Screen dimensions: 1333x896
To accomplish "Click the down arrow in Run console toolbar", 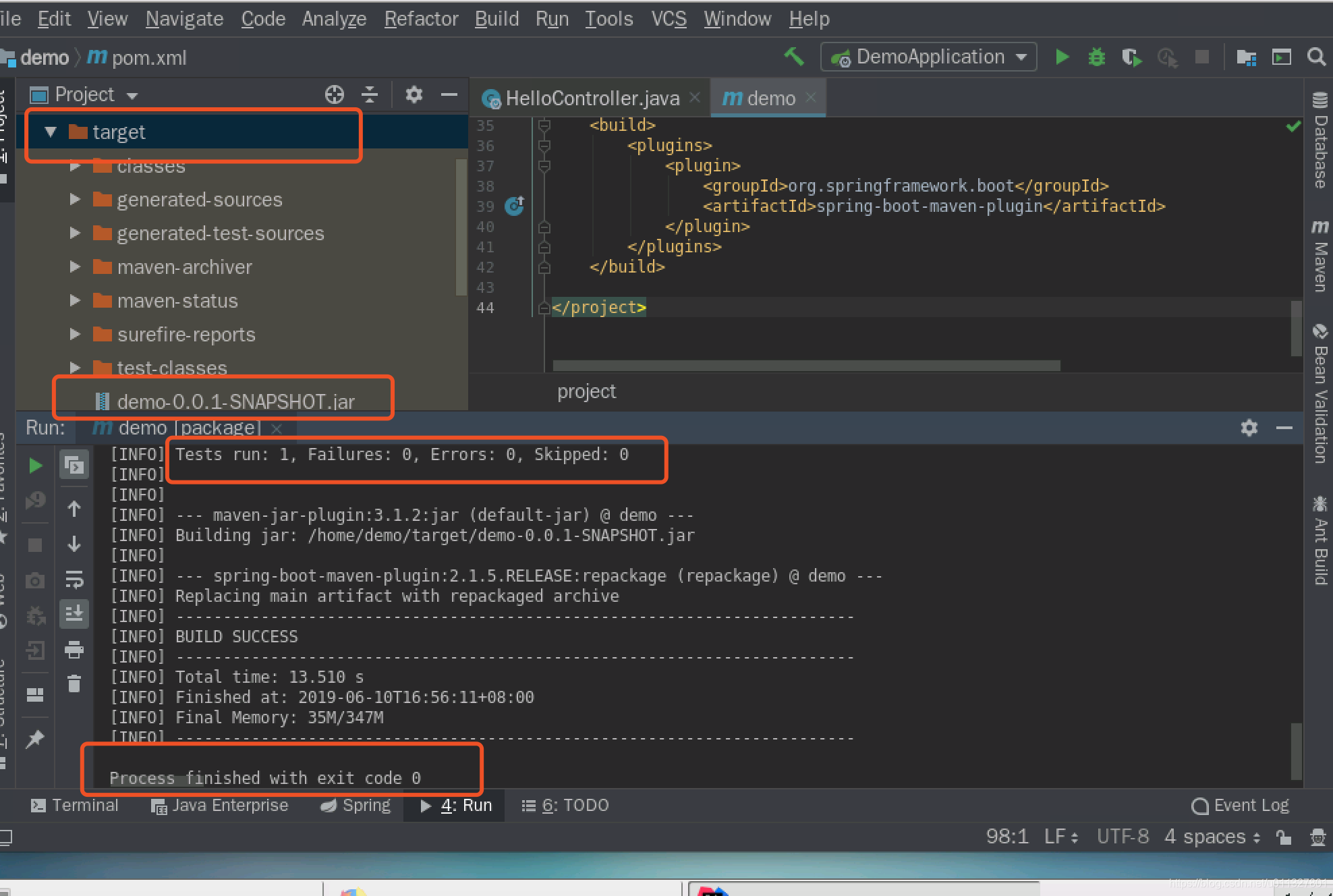I will point(74,543).
